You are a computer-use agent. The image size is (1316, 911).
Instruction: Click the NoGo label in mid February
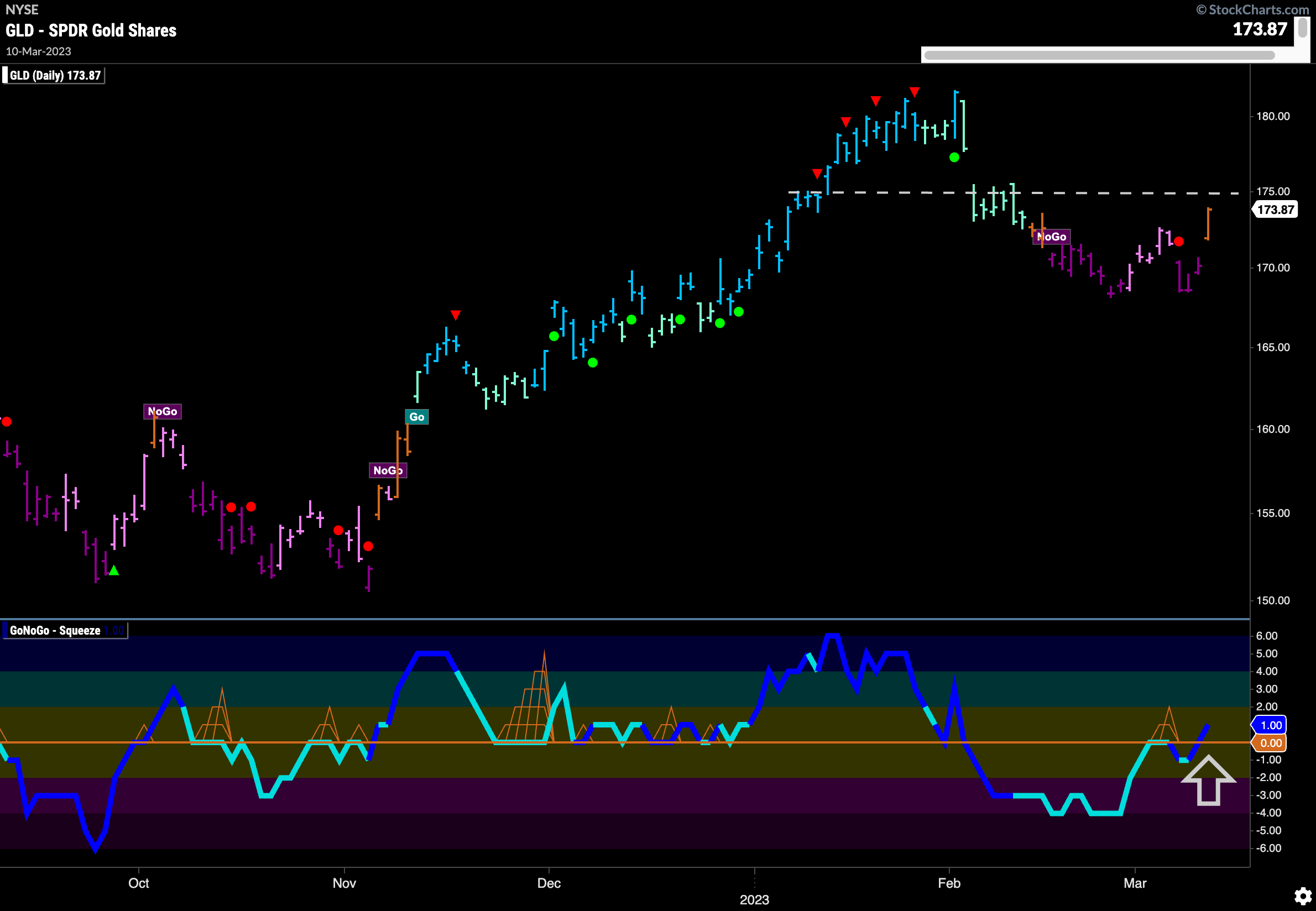click(1051, 236)
